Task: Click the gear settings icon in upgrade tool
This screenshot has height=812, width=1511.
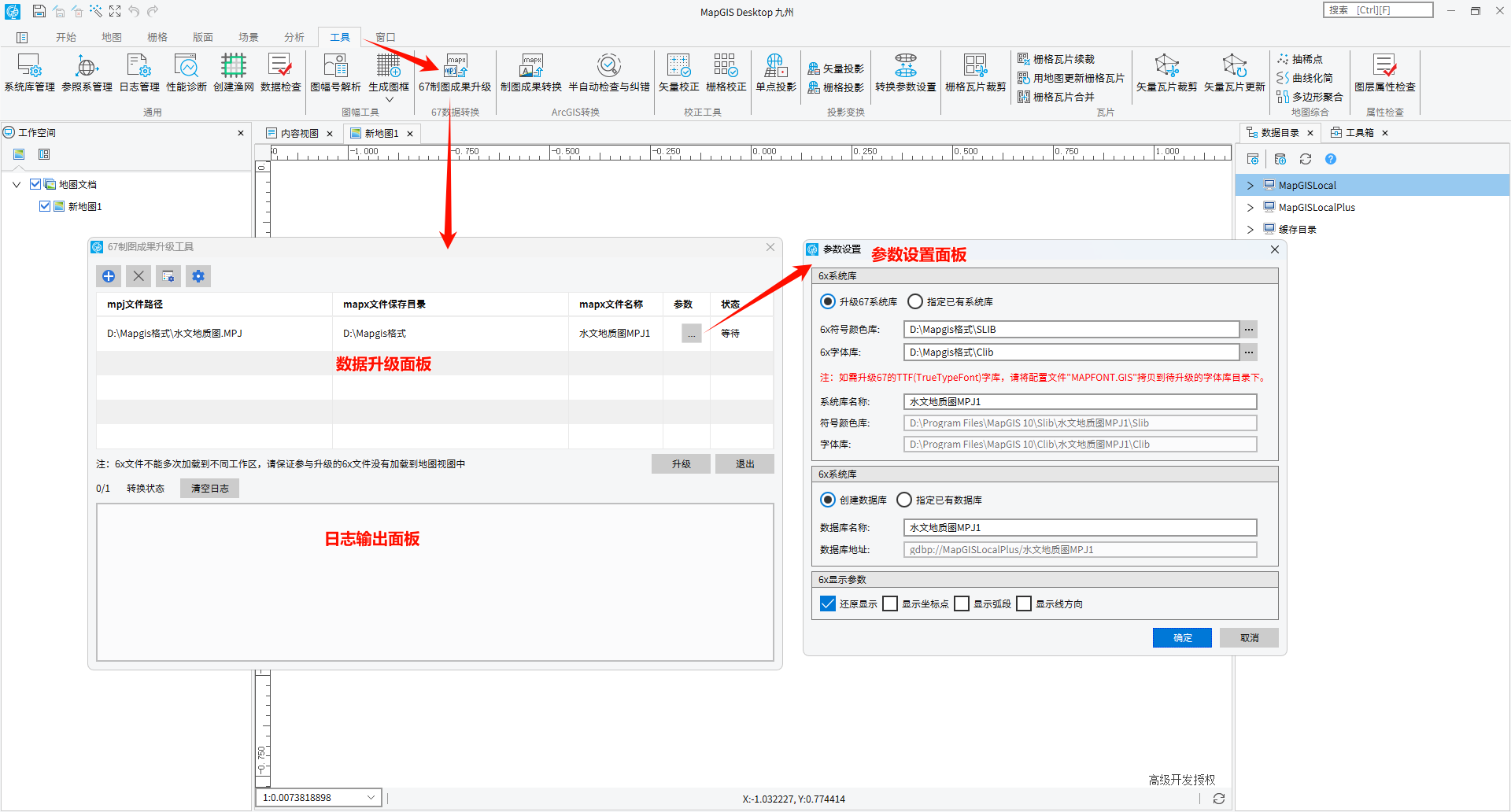Action: point(198,276)
